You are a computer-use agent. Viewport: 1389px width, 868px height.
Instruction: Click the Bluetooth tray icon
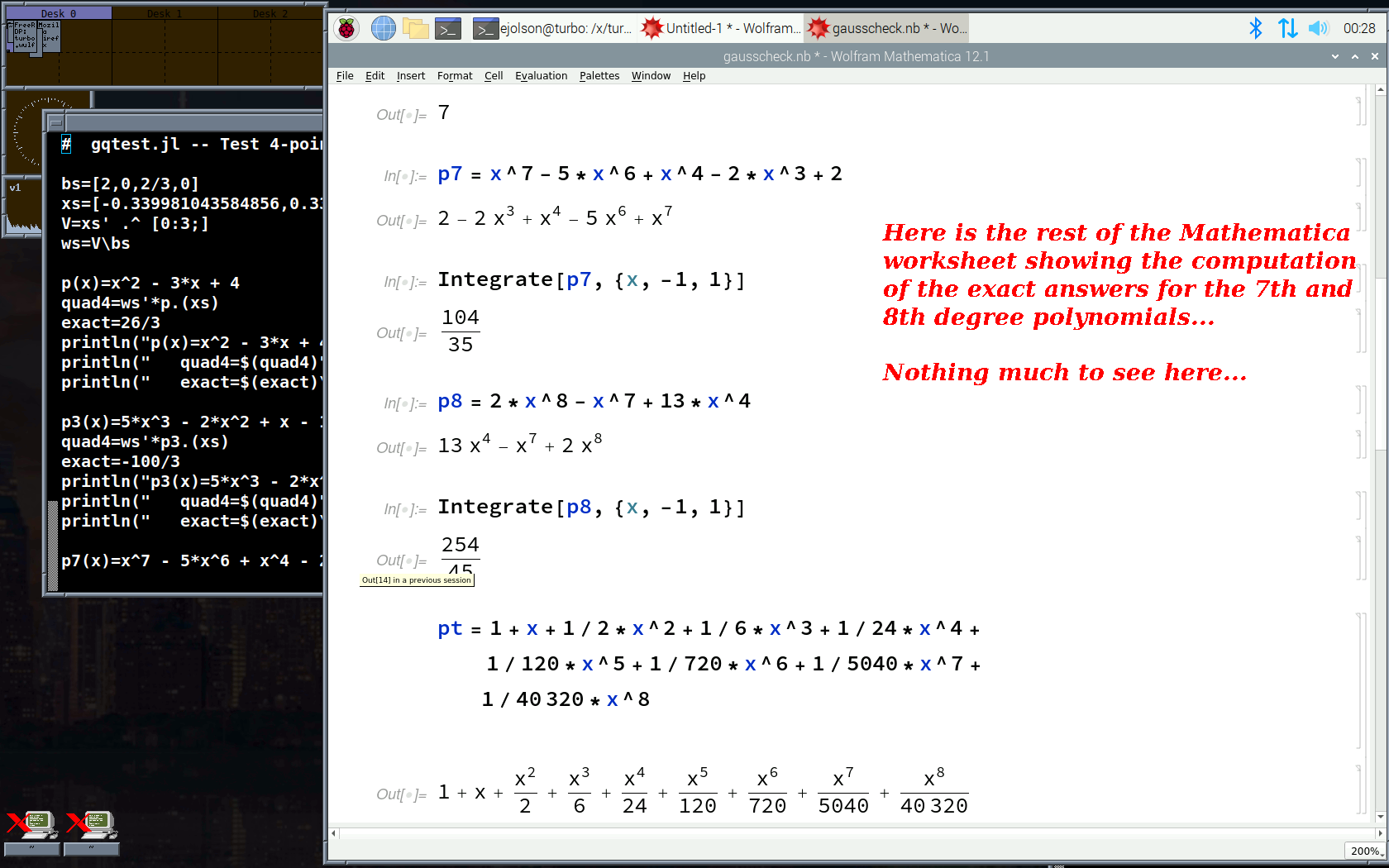1256,28
